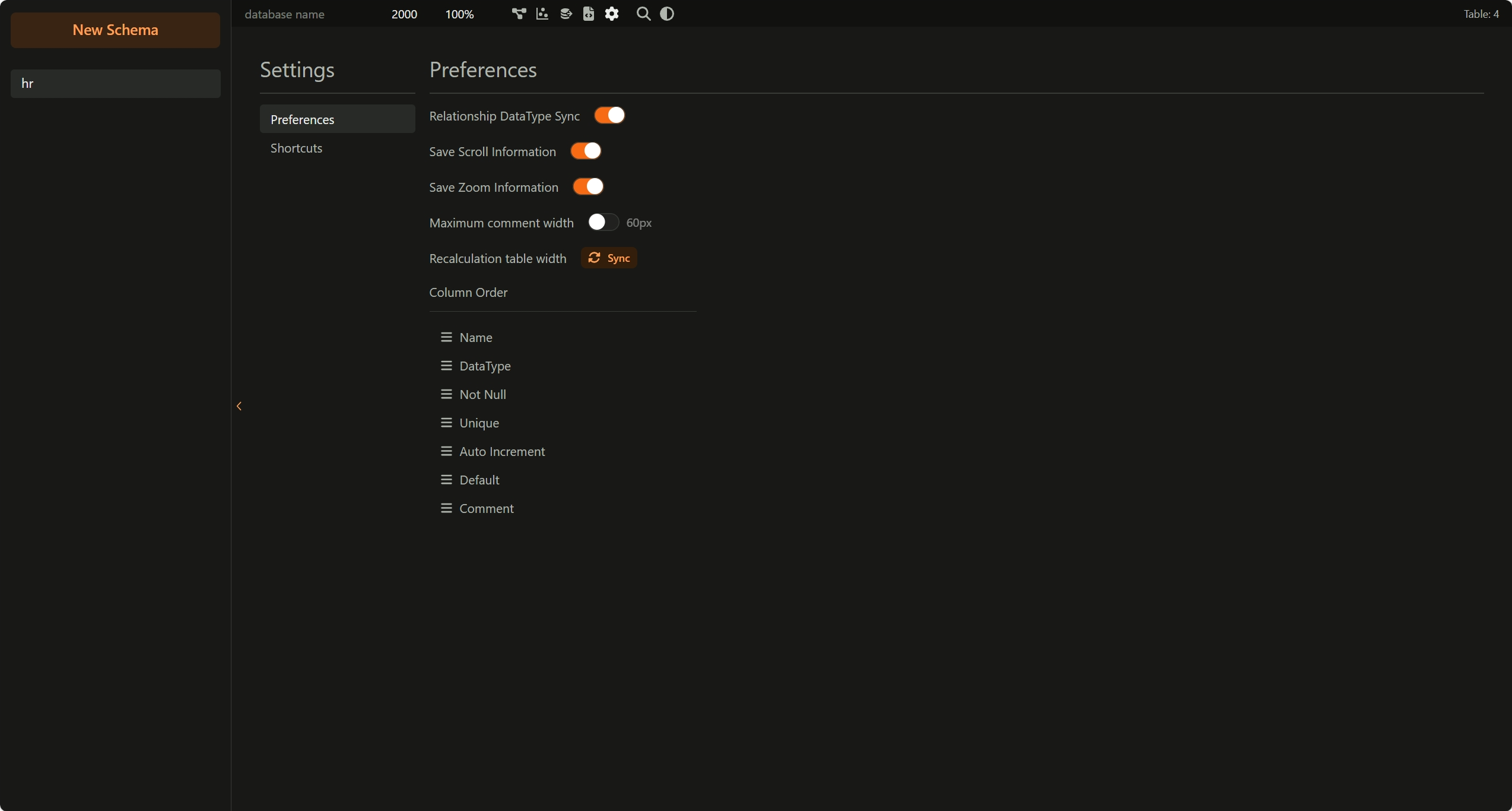Click the settings gear icon

click(x=612, y=14)
